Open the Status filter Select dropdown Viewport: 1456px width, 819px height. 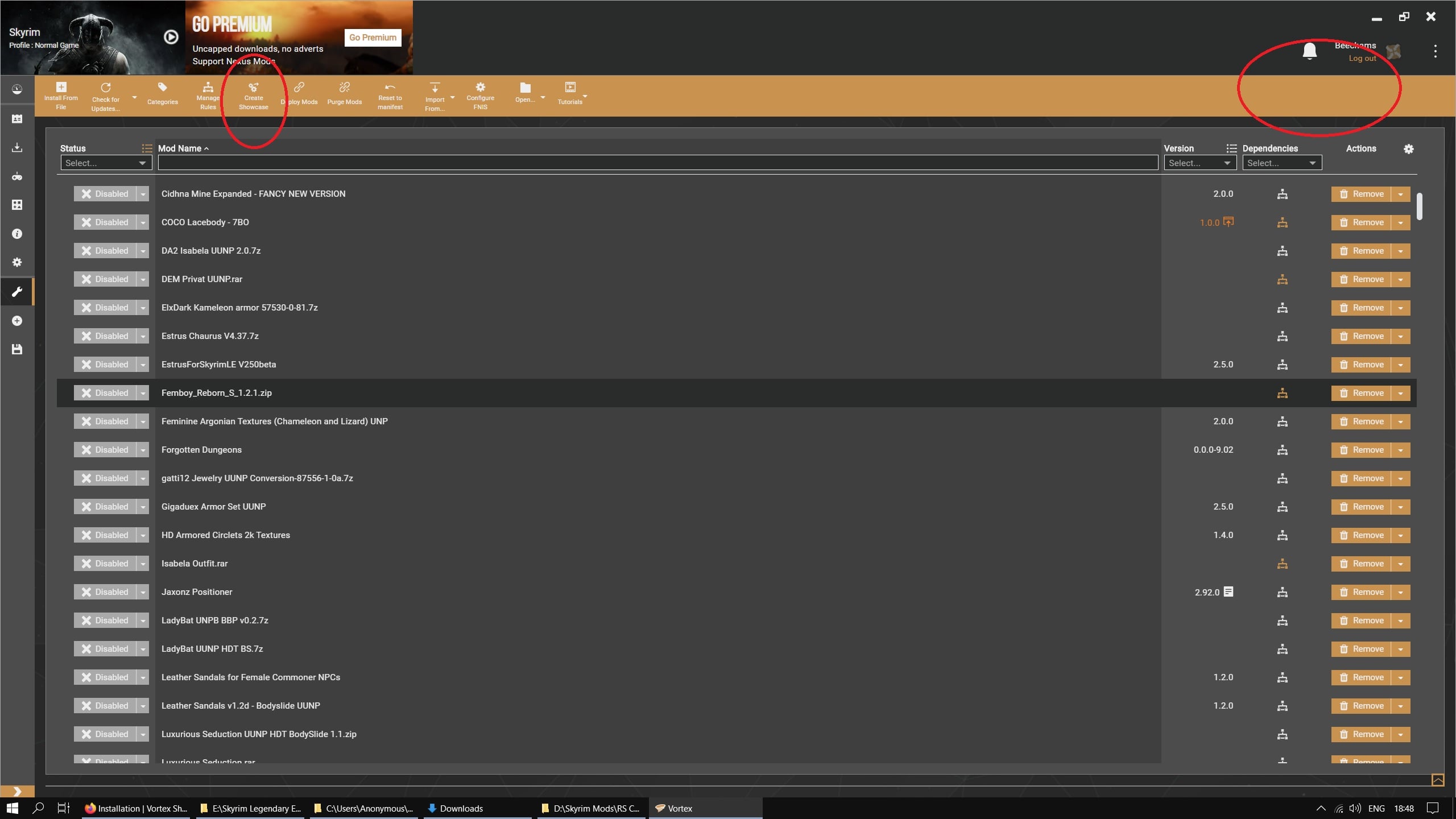click(x=106, y=163)
